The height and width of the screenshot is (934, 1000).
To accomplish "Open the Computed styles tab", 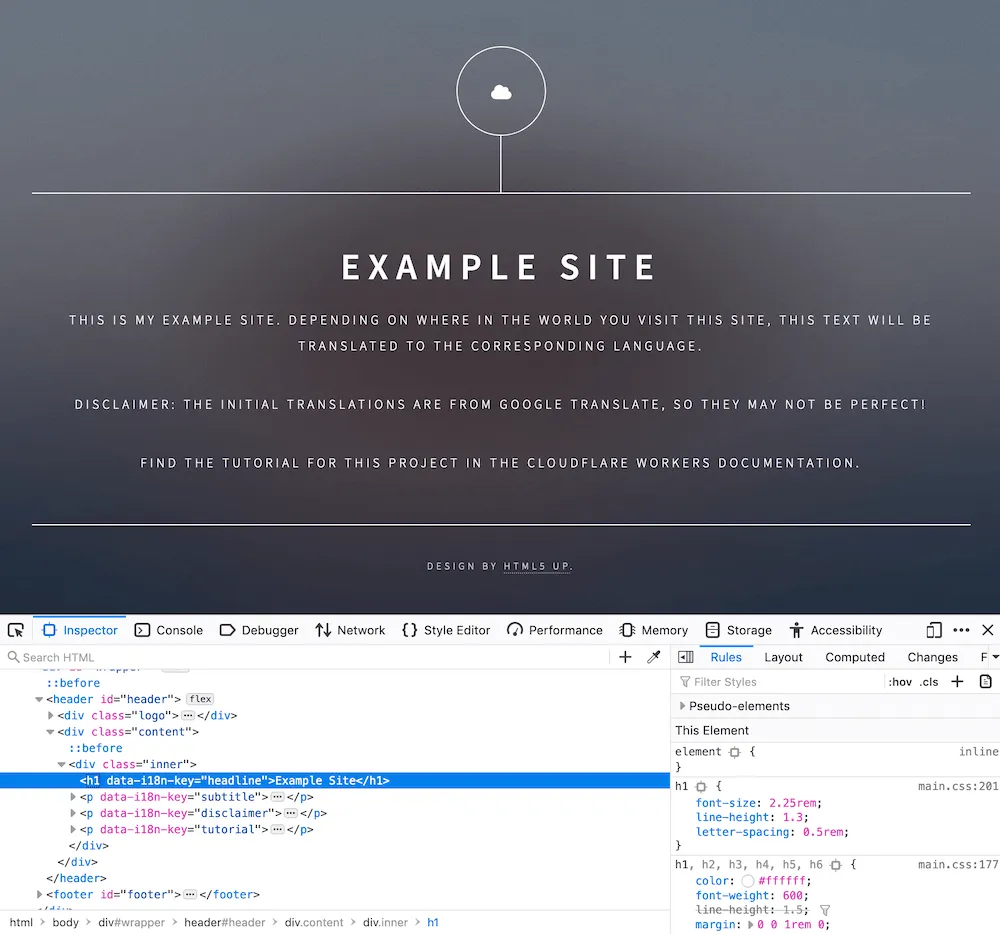I will point(855,657).
